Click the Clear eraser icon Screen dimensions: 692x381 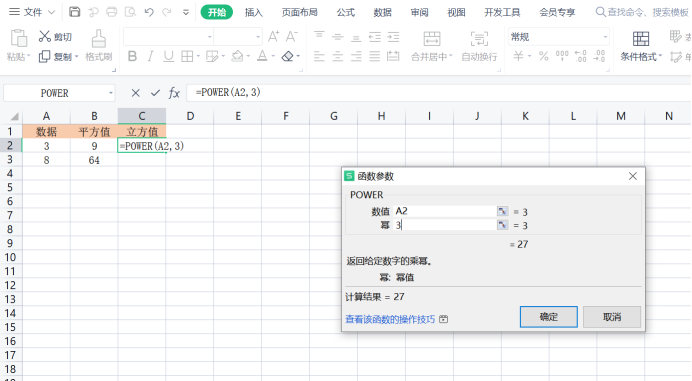288,56
